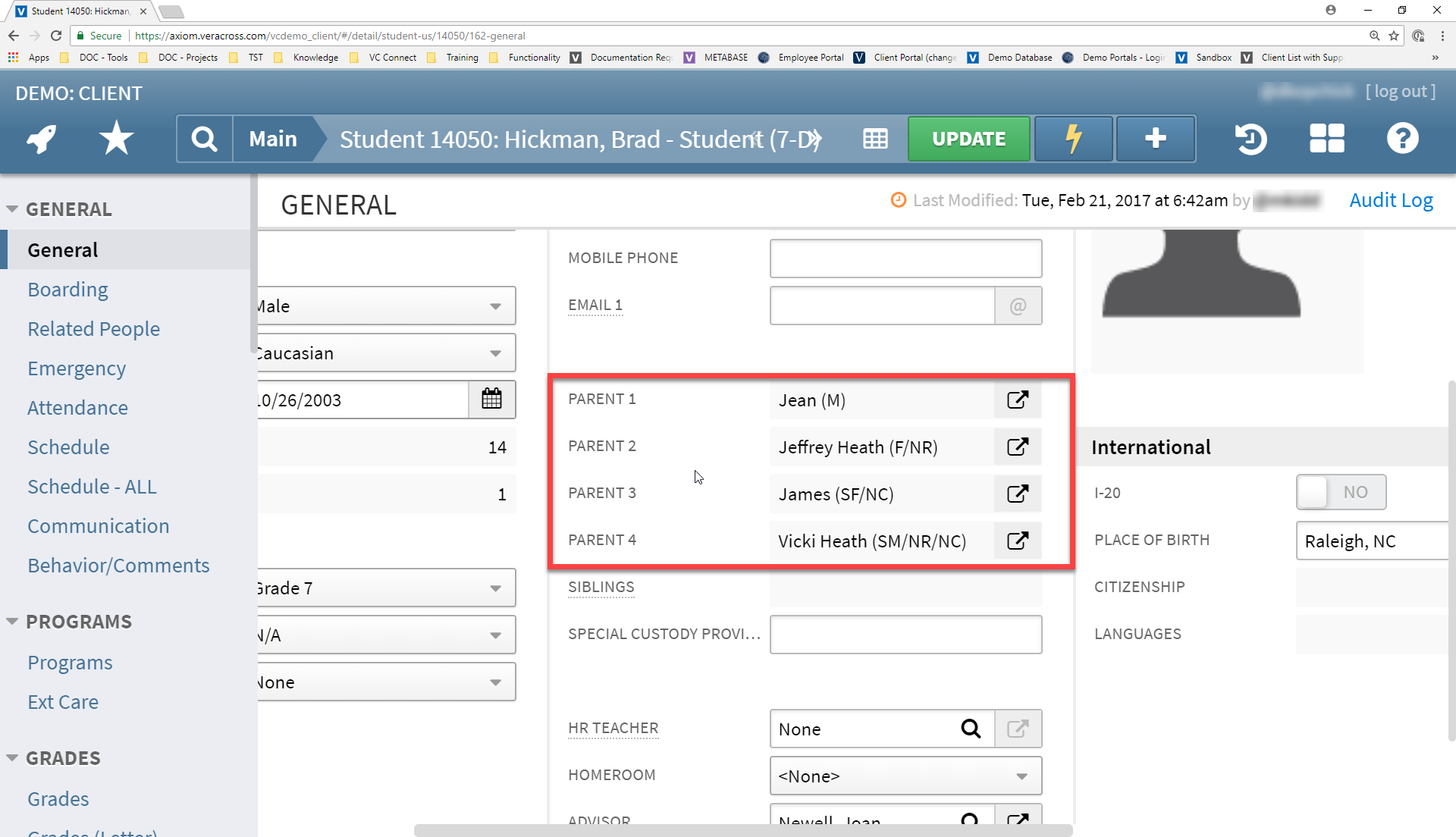Toggle the I-20 switch from NO
Image resolution: width=1456 pixels, height=837 pixels.
[1341, 493]
